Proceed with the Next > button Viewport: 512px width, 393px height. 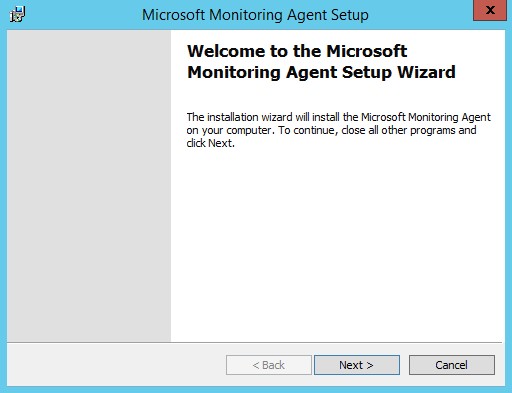(357, 365)
